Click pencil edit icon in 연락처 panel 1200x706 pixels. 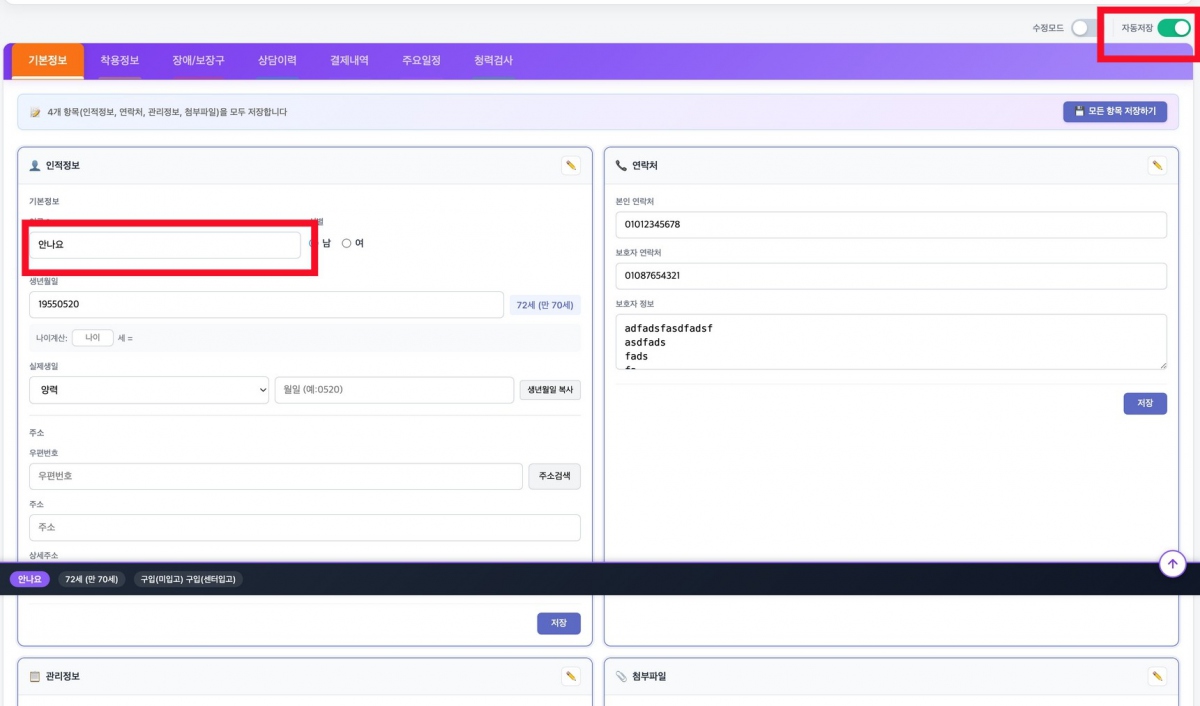(x=1157, y=166)
